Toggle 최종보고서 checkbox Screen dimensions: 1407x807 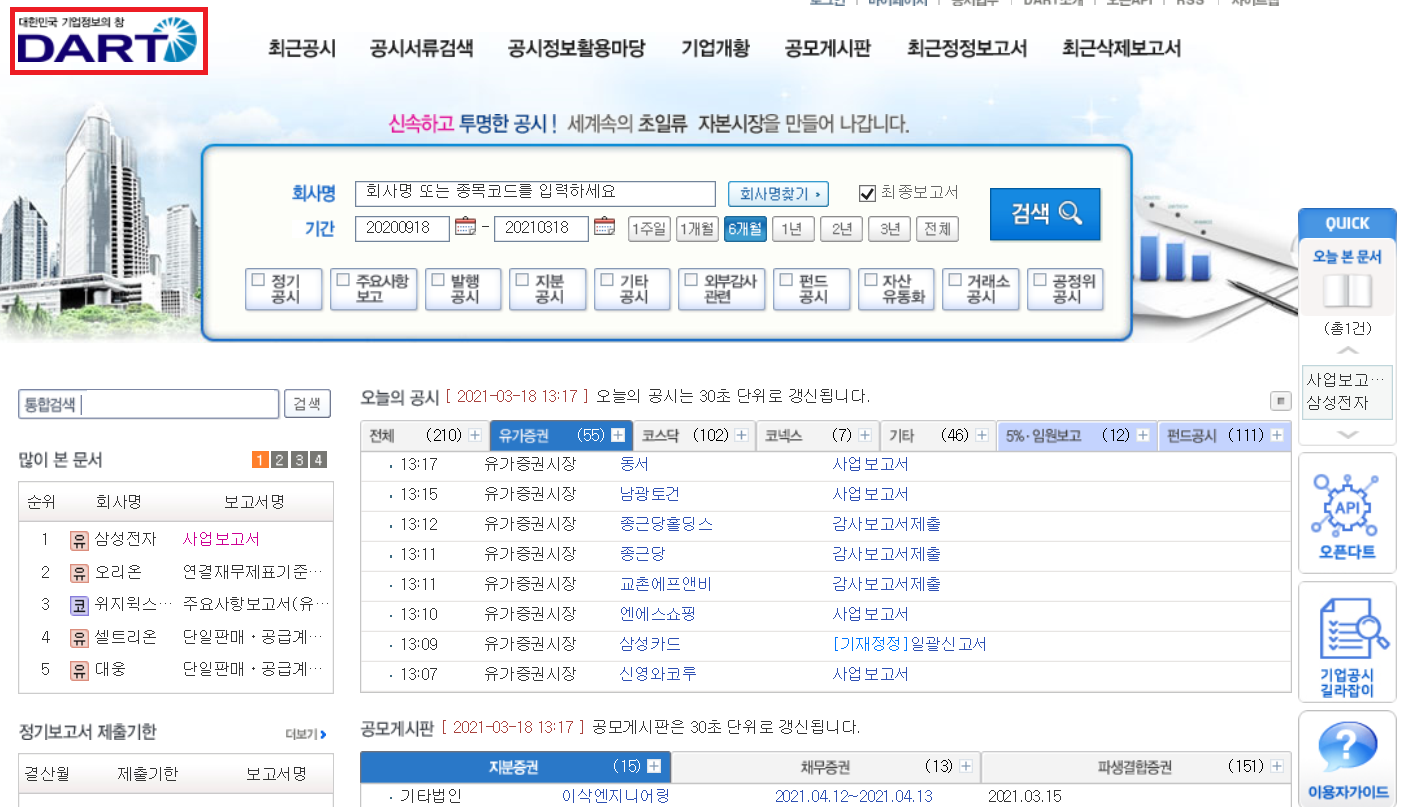(x=867, y=193)
